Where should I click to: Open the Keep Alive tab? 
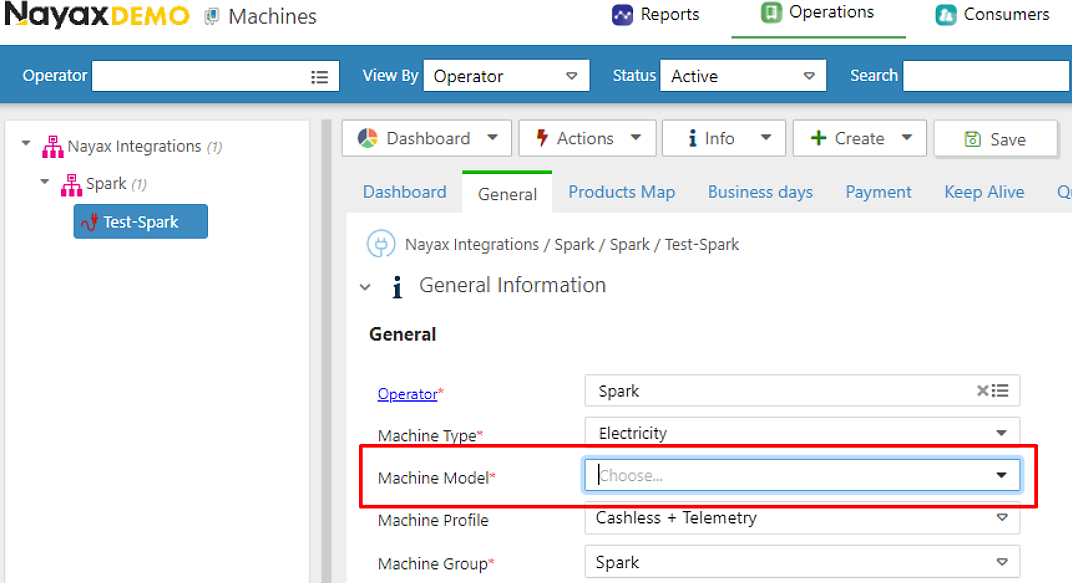[x=984, y=192]
